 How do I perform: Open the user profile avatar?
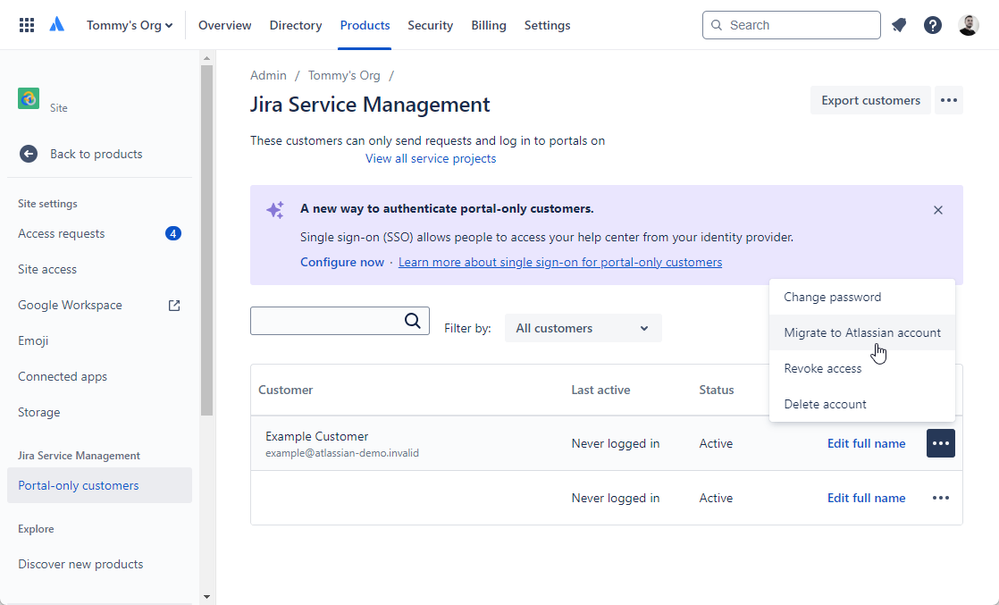click(968, 25)
